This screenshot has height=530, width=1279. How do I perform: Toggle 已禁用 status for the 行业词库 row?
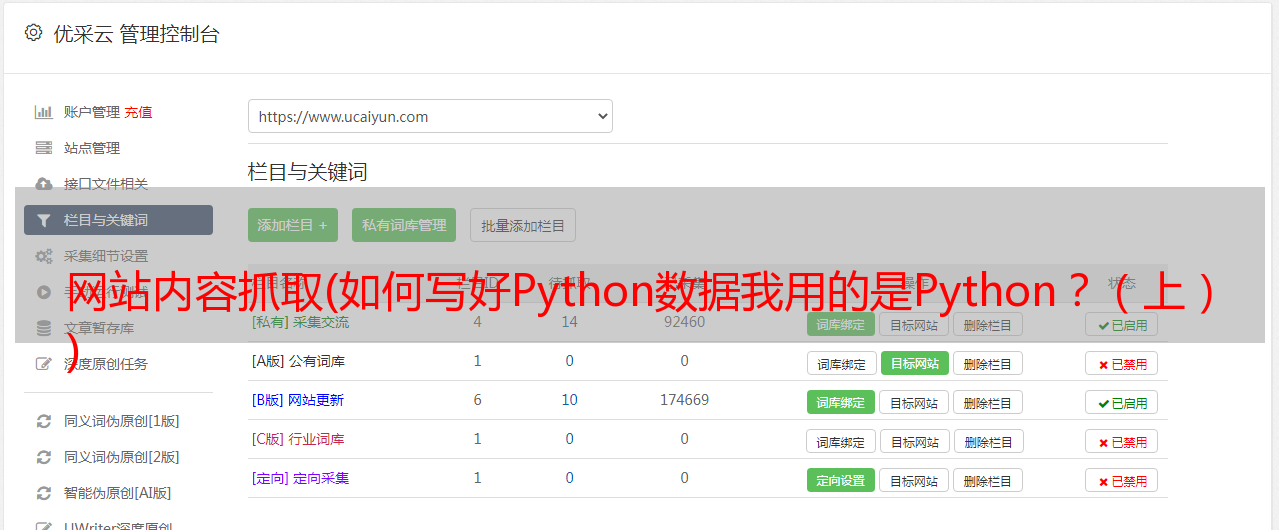tap(1122, 441)
